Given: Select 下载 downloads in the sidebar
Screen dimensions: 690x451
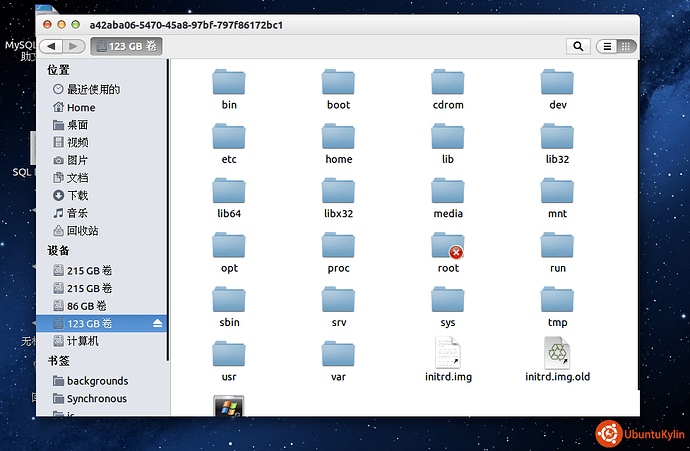Looking at the screenshot, I should [77, 195].
